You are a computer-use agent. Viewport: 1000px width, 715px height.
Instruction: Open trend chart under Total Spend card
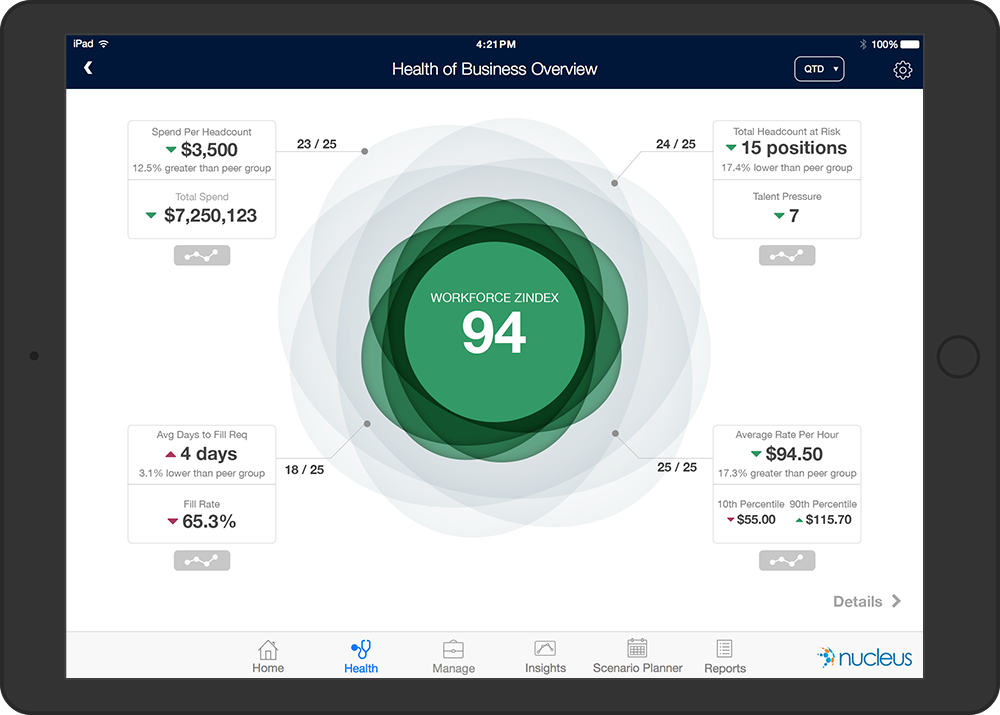point(202,256)
